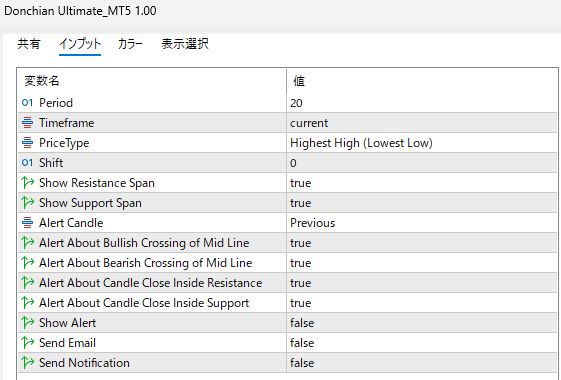Click the boolean arrow icon beside Show Resistance Span
This screenshot has height=380, width=561.
point(27,183)
